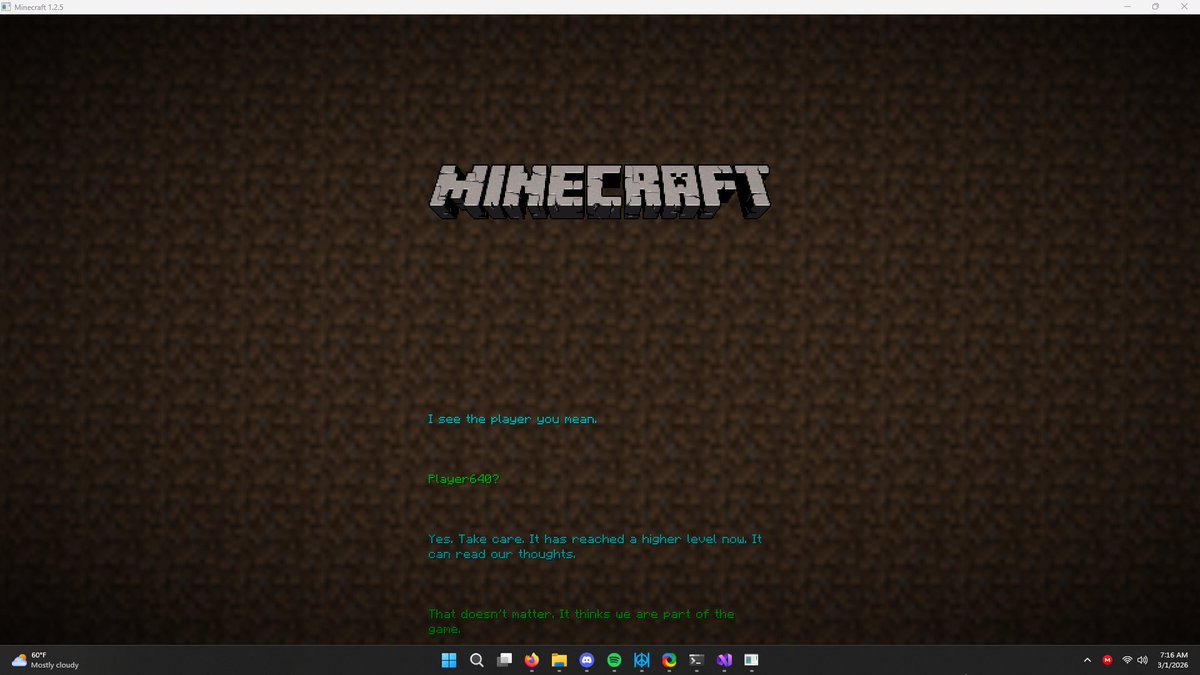Viewport: 1200px width, 675px height.
Task: Click the "Yes. Take care." paragraph
Action: (595, 546)
